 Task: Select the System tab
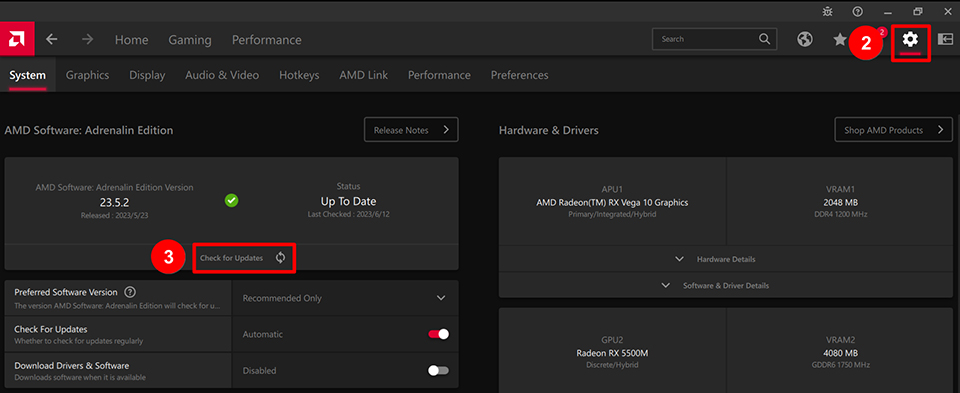[28, 75]
